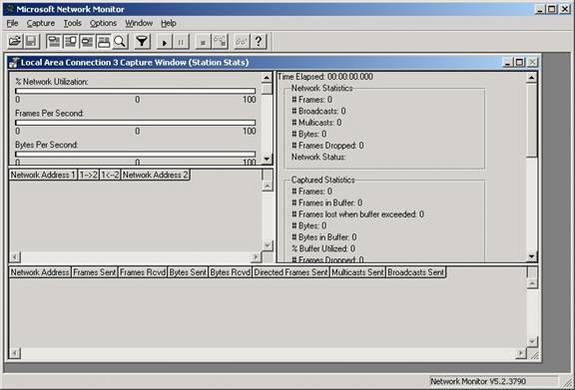Click station pane horizontal scrollbar right arrow
Screen dimensions: 575x390
click(521, 353)
